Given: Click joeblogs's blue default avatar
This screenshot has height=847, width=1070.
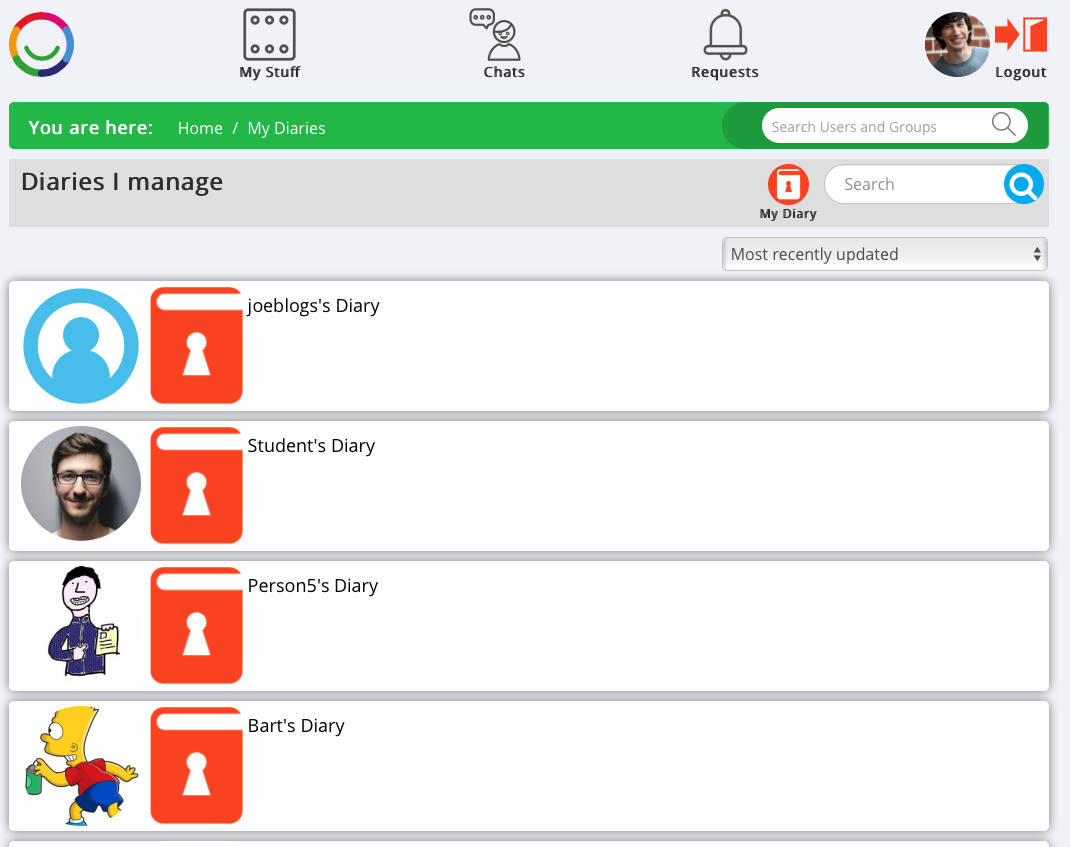Looking at the screenshot, I should click(81, 346).
